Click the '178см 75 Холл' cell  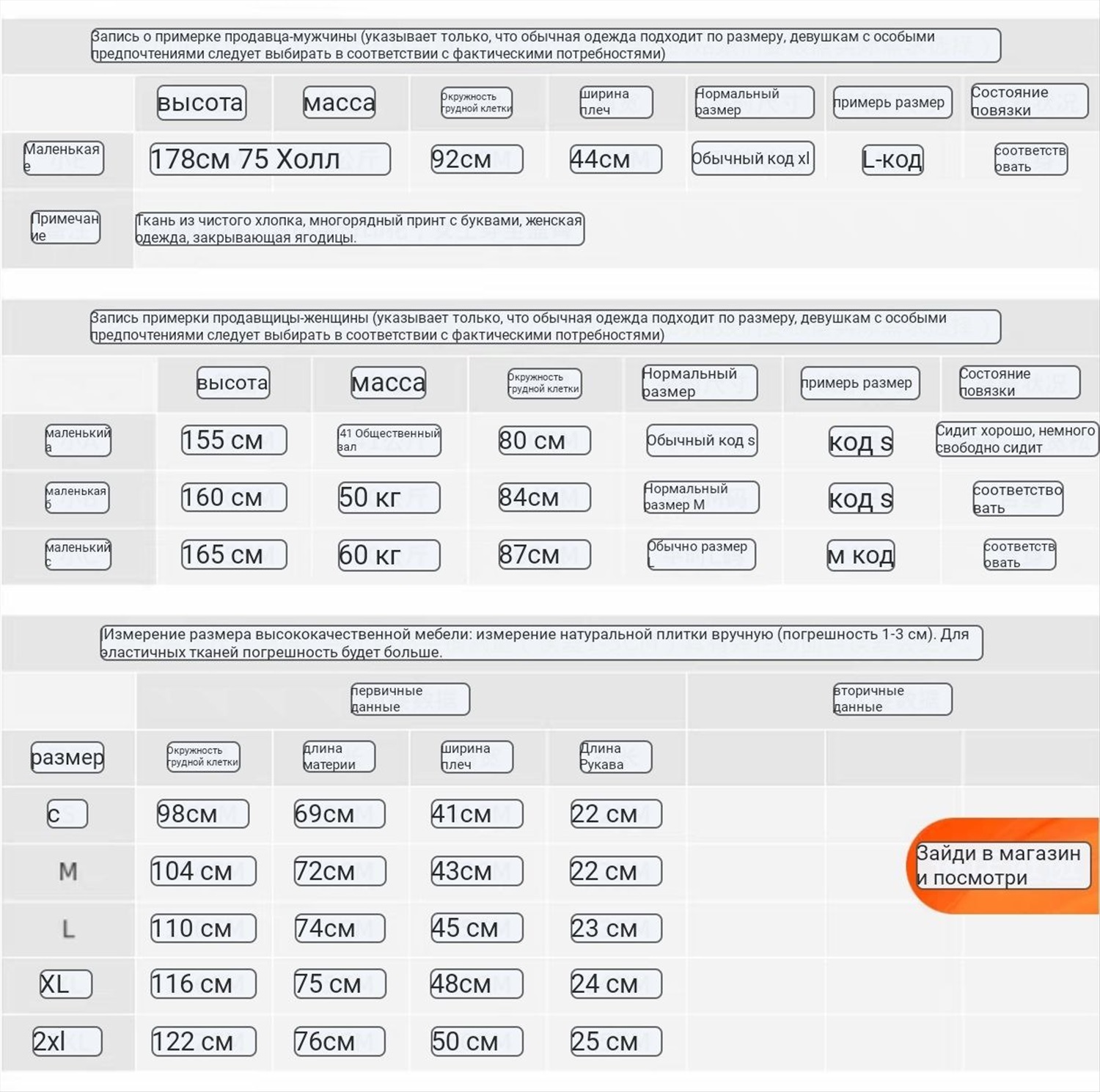point(270,159)
